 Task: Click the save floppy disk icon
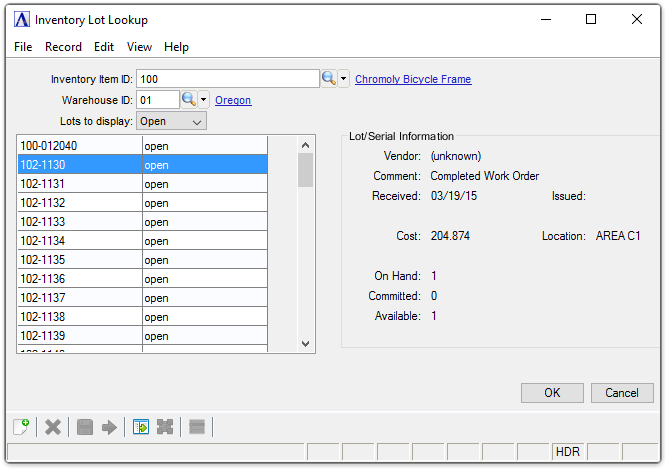85,427
